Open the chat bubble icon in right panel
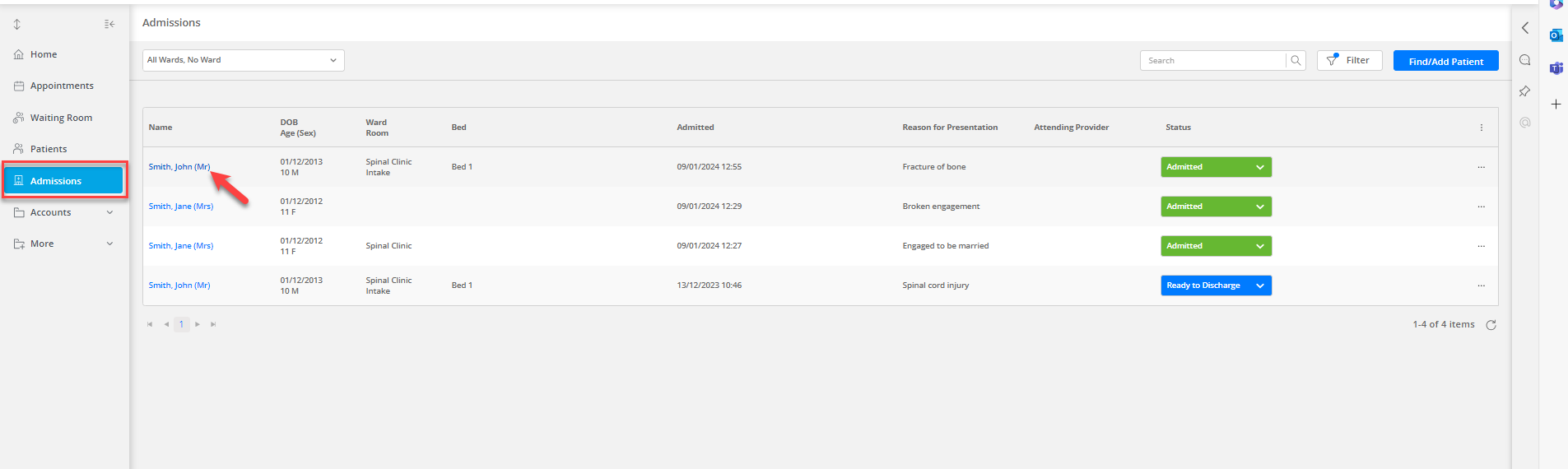1568x469 pixels. point(1525,60)
